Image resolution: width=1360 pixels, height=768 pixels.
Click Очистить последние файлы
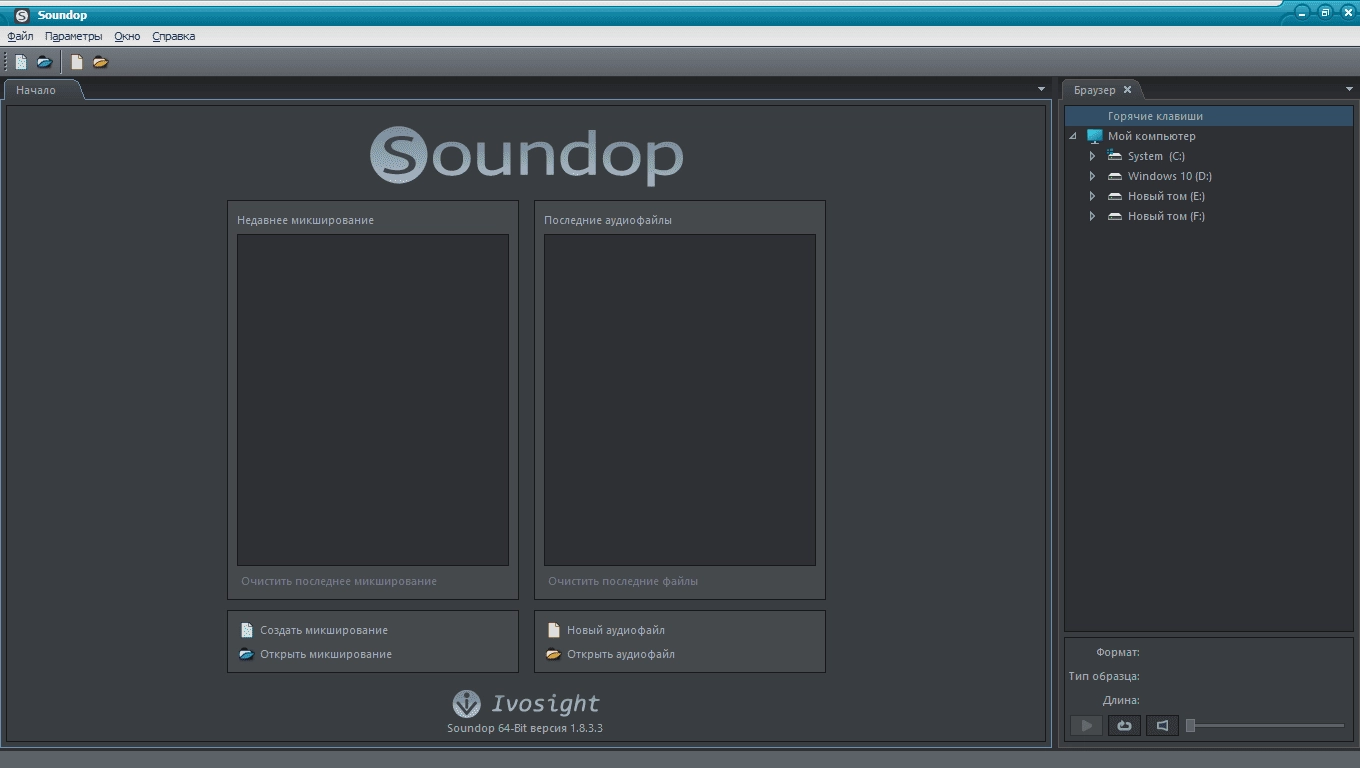623,581
